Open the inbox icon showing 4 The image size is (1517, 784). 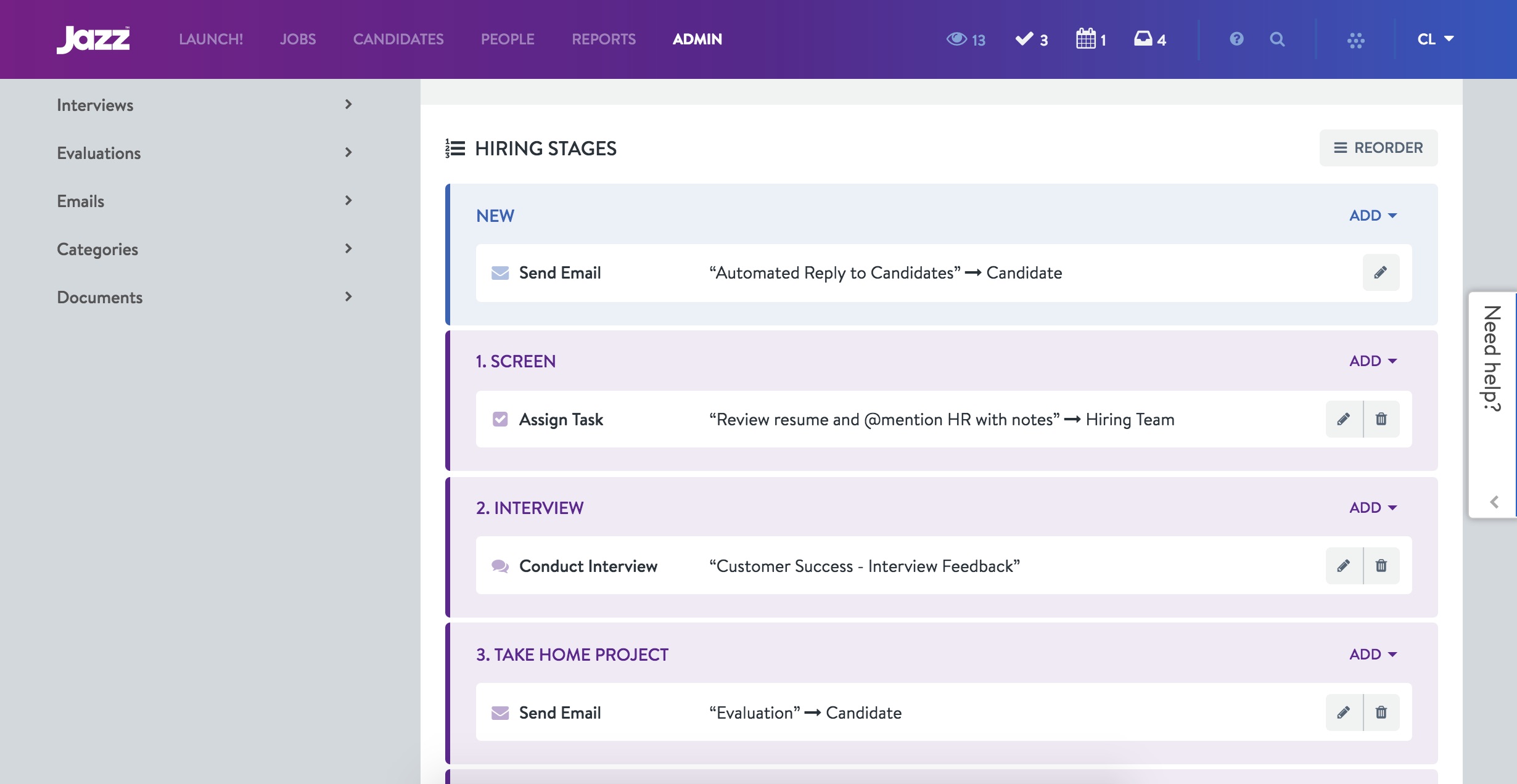click(1149, 39)
